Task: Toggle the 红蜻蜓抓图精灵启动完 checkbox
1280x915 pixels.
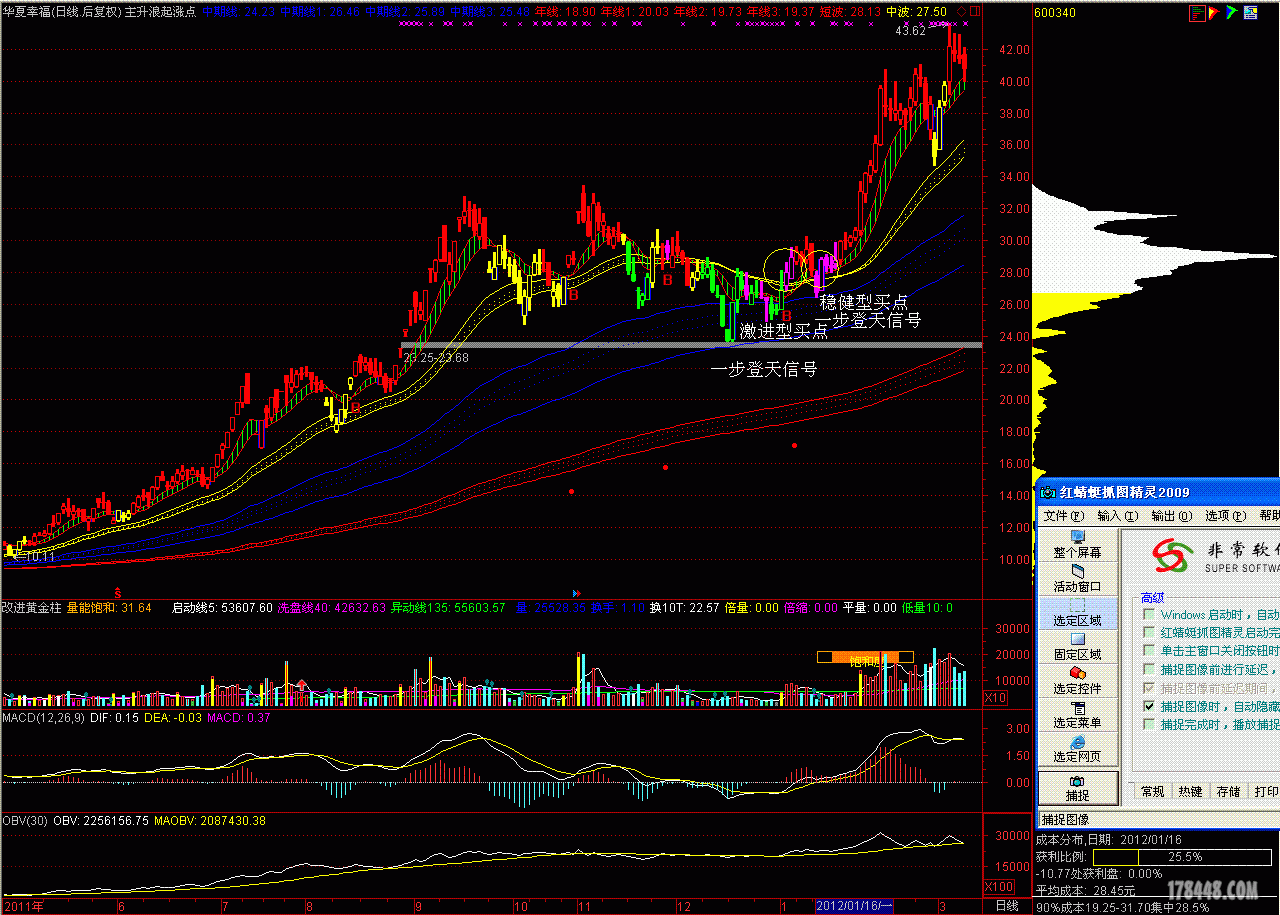Action: (x=1149, y=633)
